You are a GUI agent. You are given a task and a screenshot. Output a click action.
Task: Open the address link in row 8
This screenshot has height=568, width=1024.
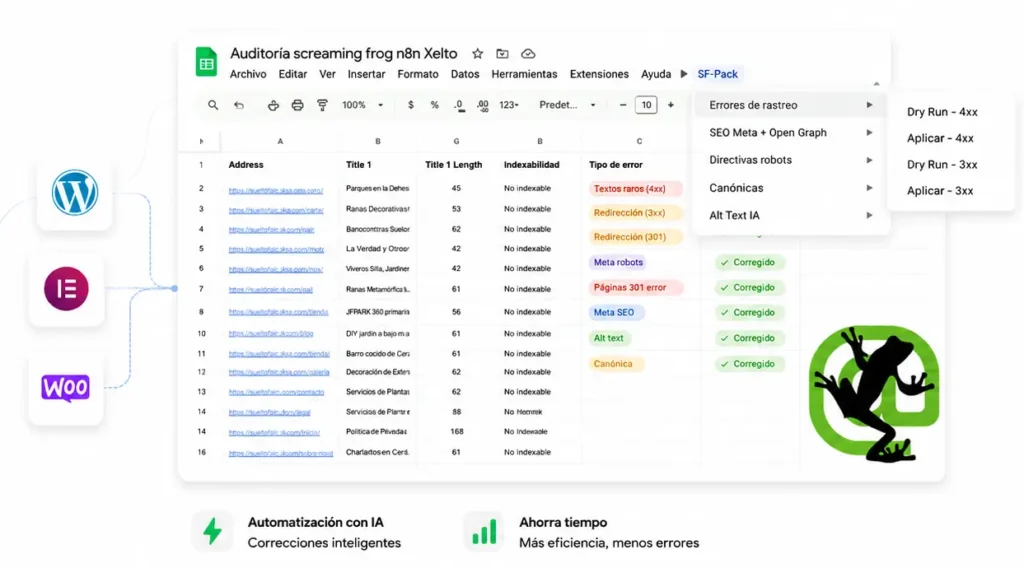coord(278,312)
